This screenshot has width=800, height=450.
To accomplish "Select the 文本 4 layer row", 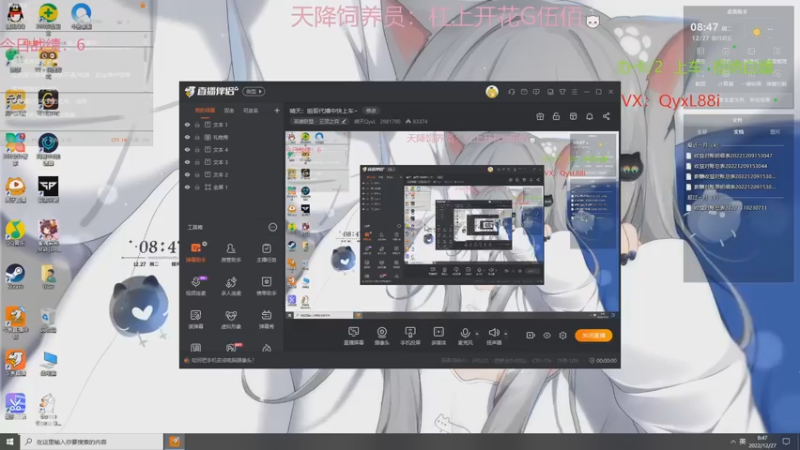I will (232, 149).
